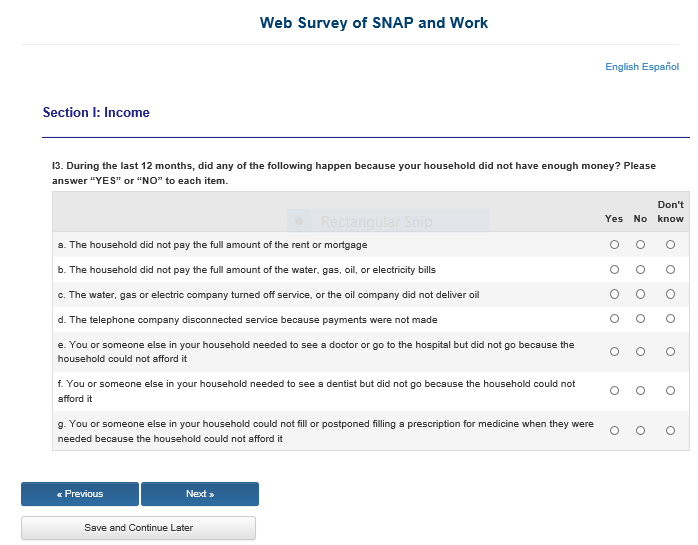Screen dimensions: 698x545
Task: Switch the survey language to Español
Action: [x=660, y=67]
